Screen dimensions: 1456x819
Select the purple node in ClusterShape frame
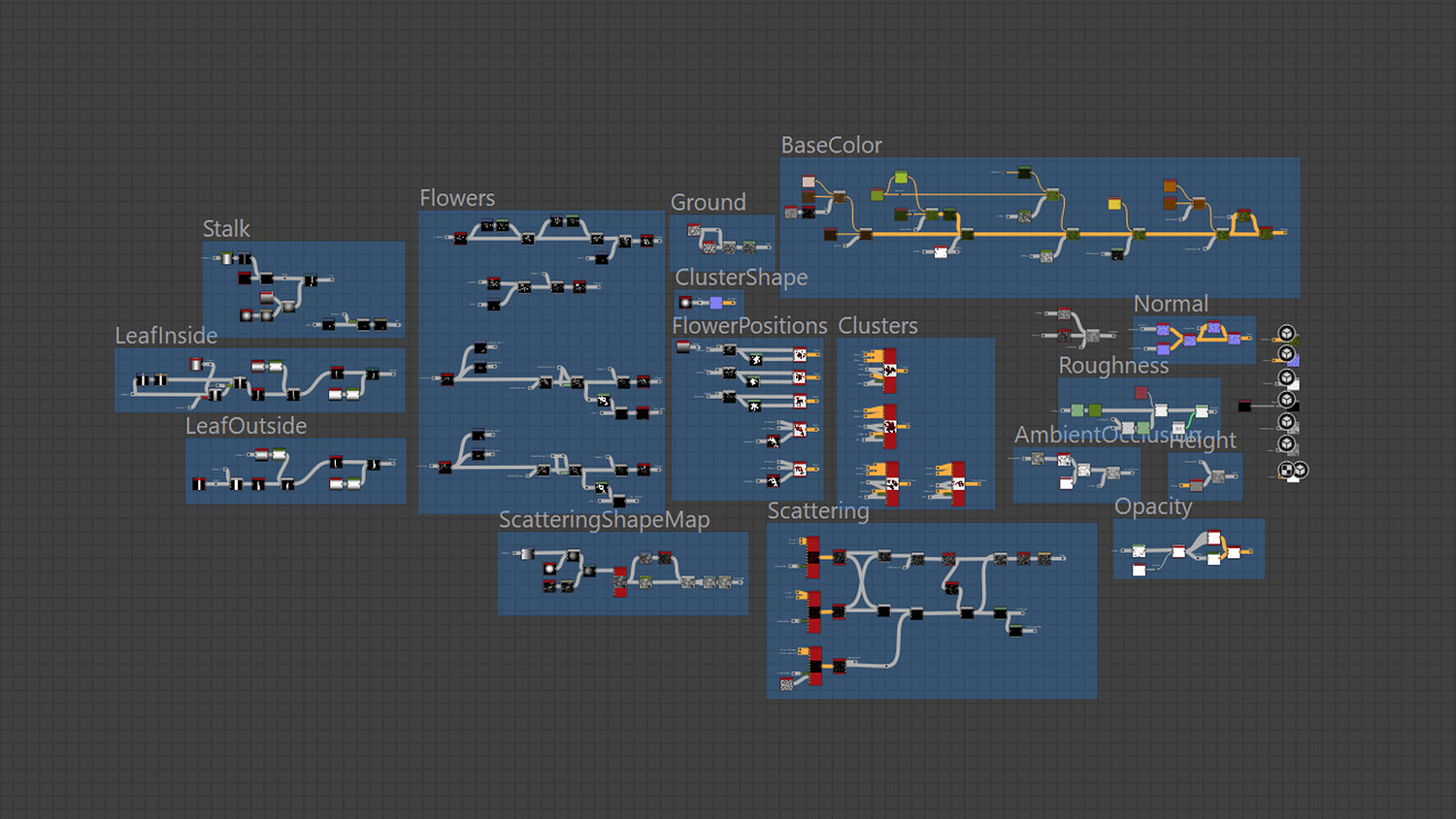coord(716,303)
